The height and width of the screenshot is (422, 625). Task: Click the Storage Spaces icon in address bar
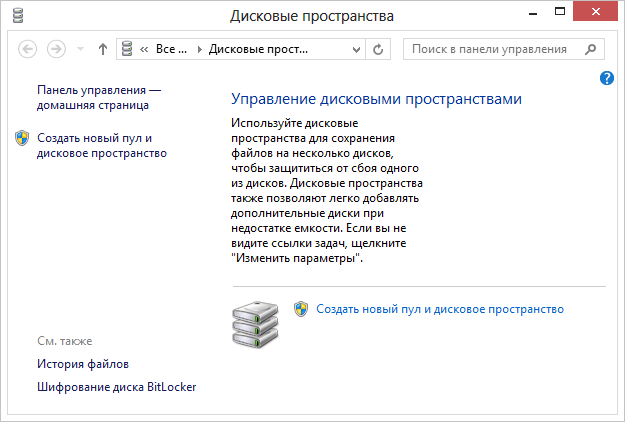[127, 49]
